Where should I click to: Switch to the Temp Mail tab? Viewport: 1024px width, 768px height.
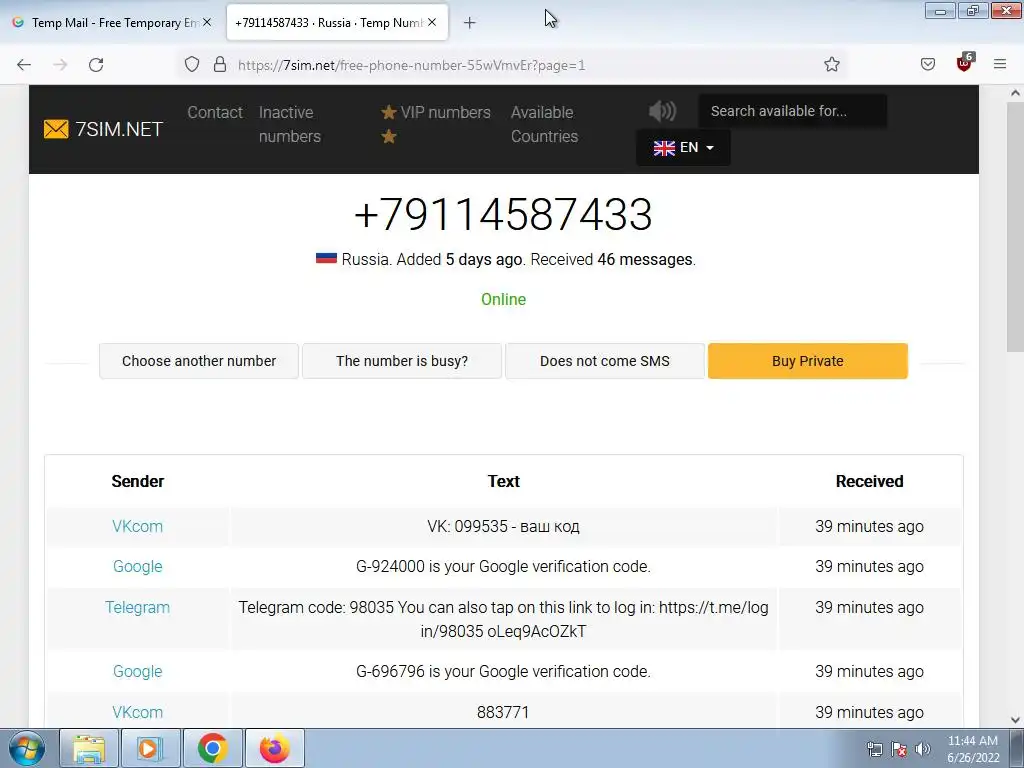pyautogui.click(x=111, y=23)
